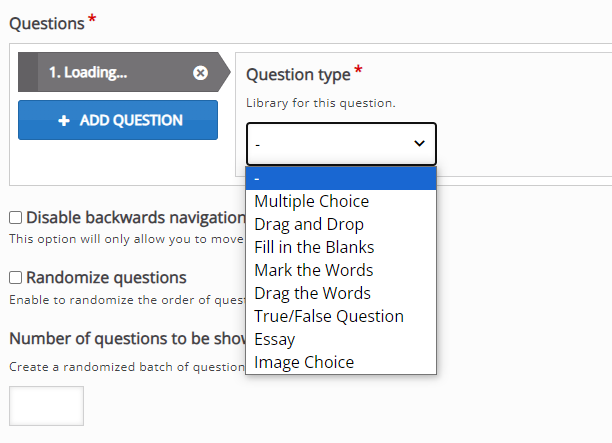Click the ADD QUESTION button text

131,120
